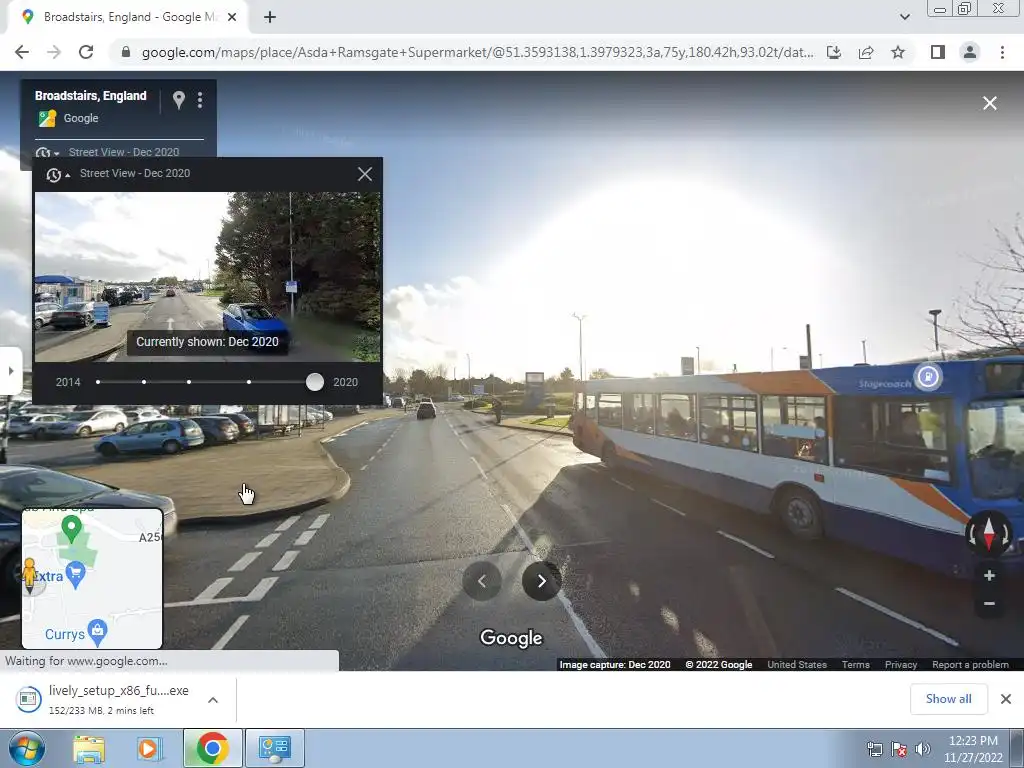
Task: Move to next Street View position
Action: tap(541, 581)
